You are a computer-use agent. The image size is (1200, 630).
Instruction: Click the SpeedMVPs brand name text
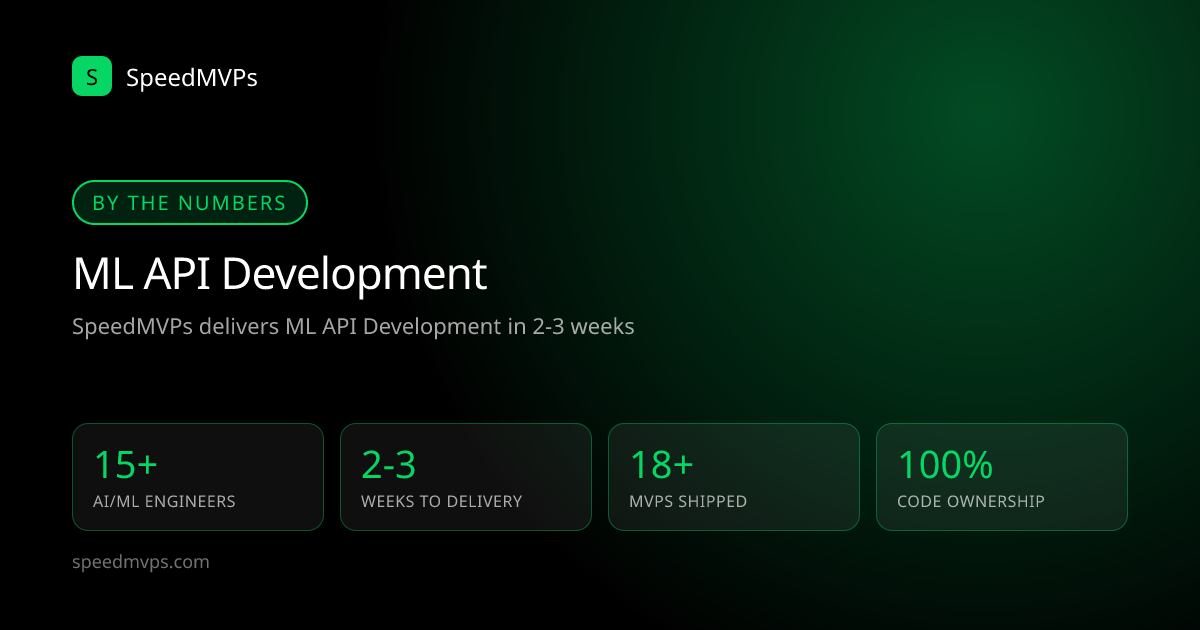point(192,77)
